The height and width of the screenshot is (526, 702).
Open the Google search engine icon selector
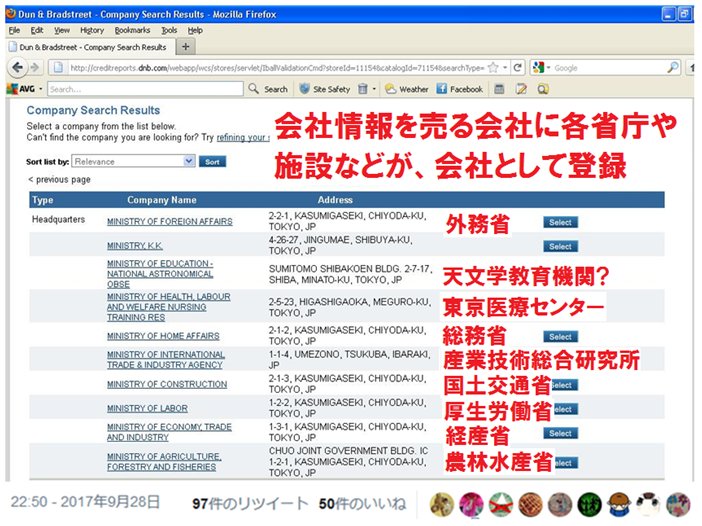point(541,68)
